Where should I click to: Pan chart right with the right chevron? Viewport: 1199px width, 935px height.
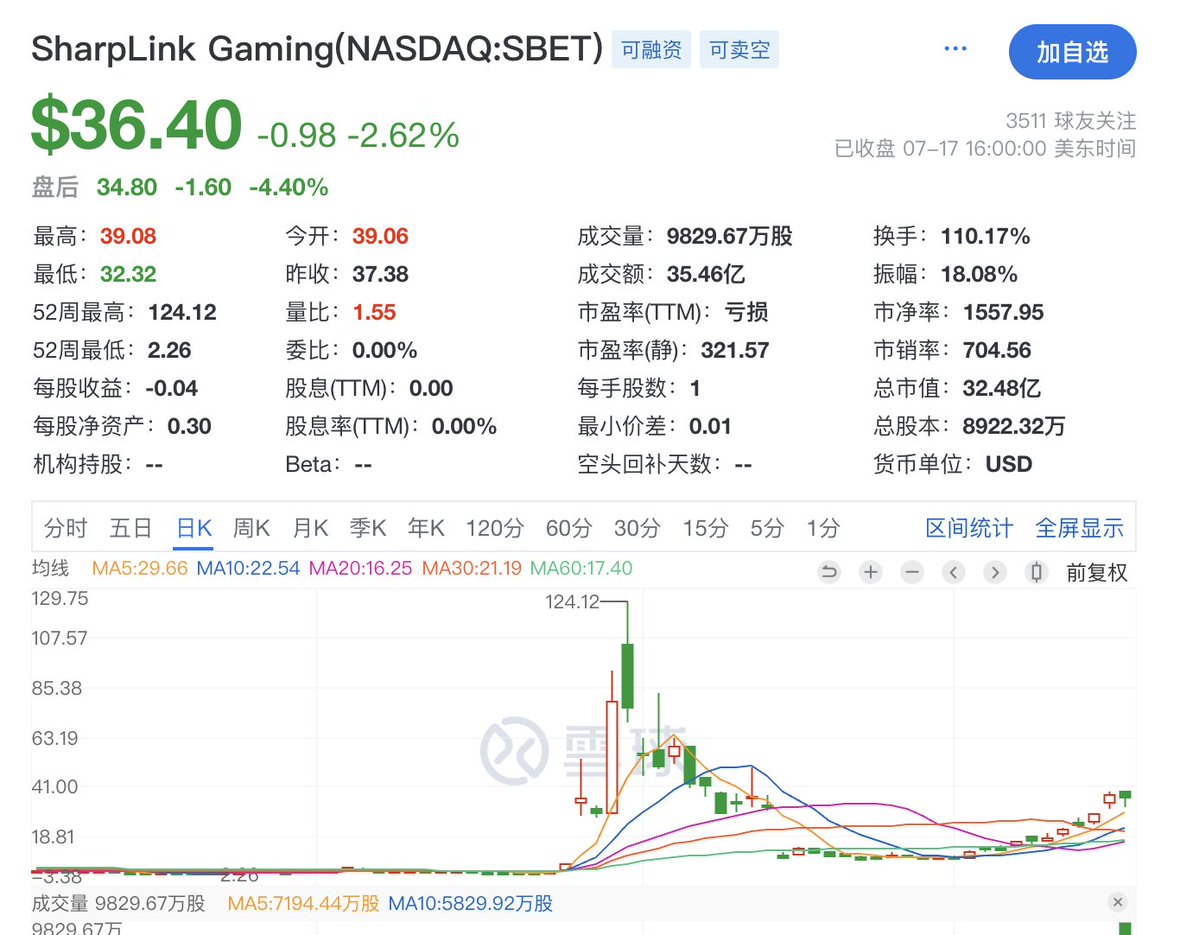(x=994, y=572)
